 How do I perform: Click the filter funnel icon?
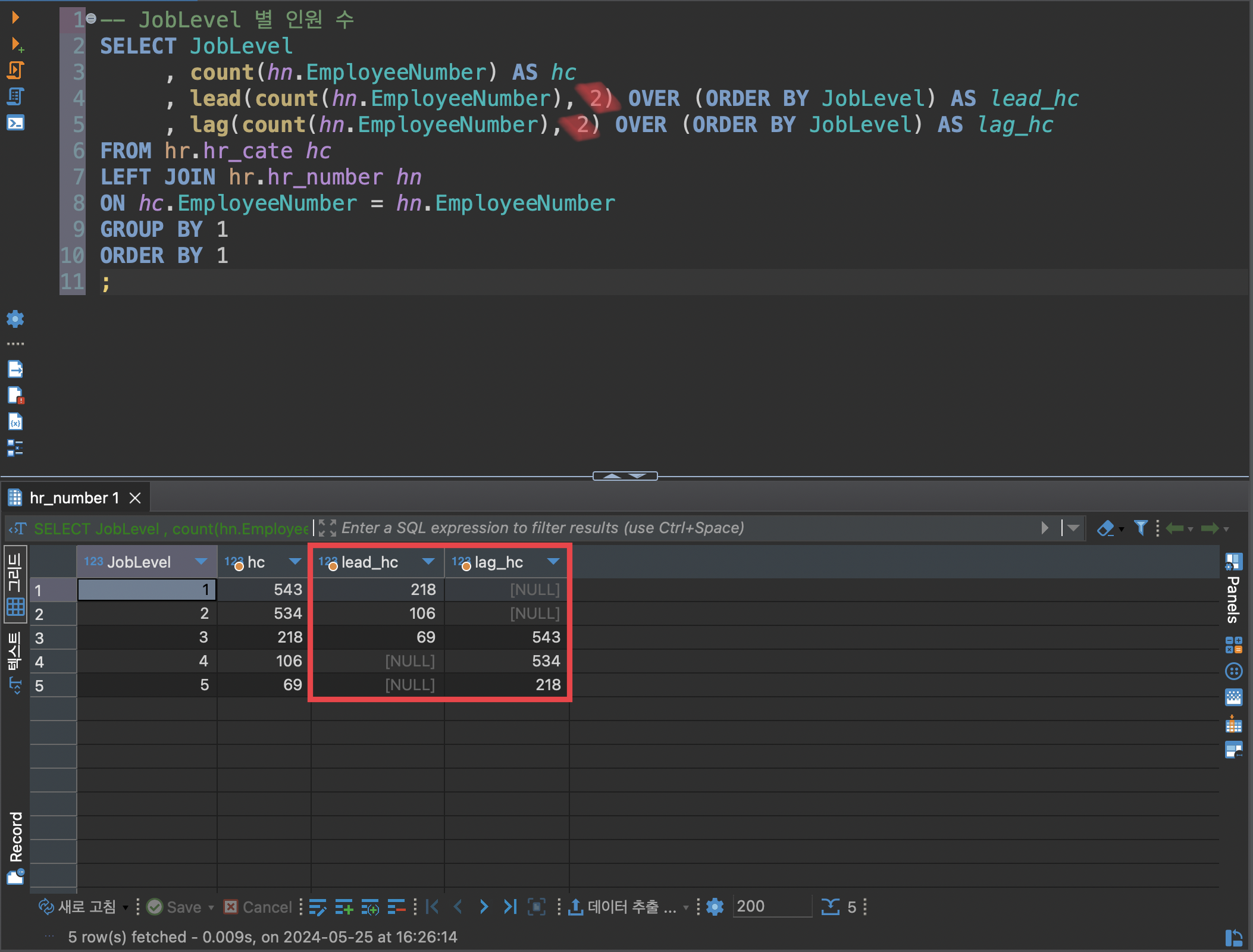1140,528
